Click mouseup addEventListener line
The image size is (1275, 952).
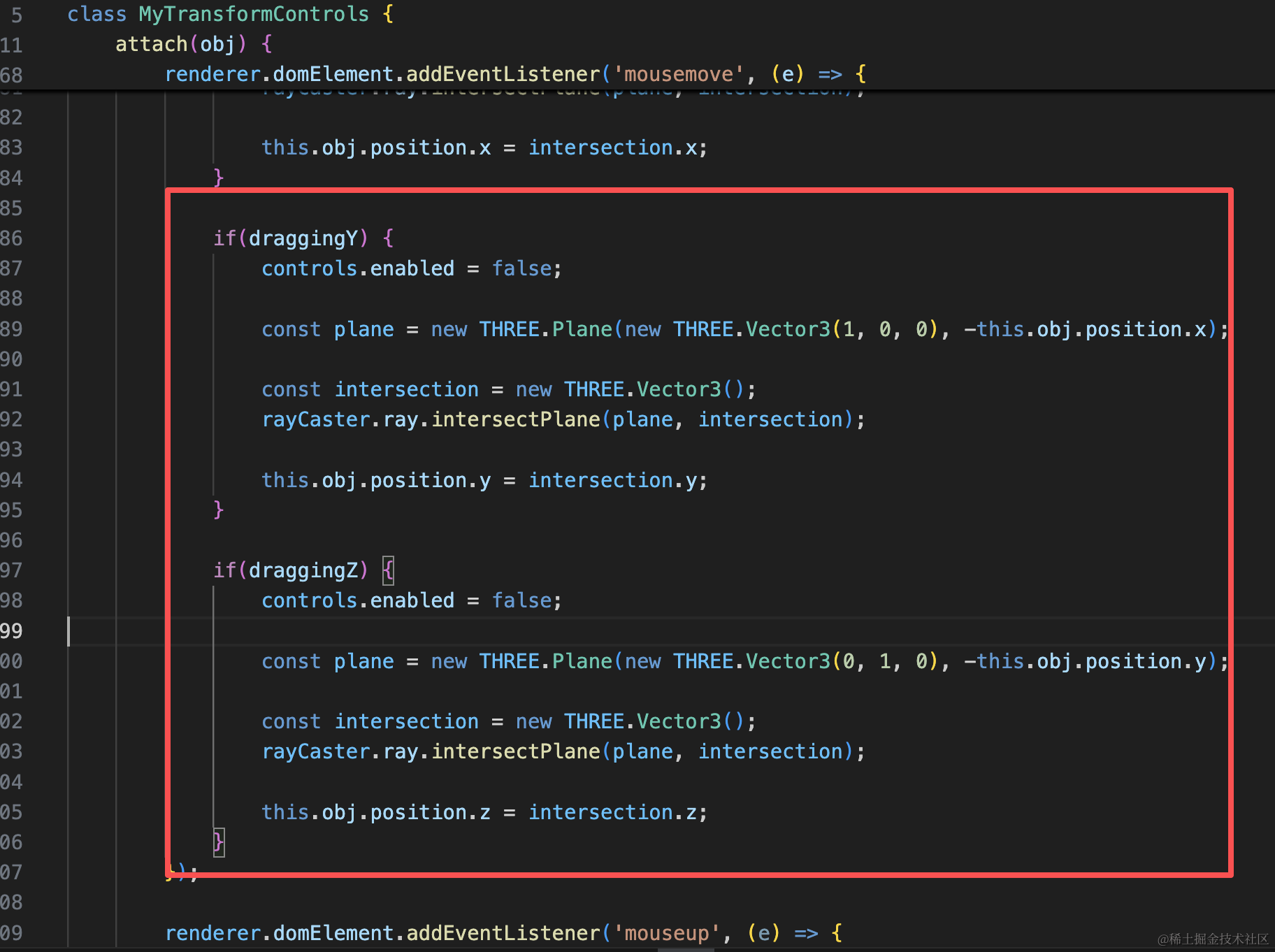(504, 933)
